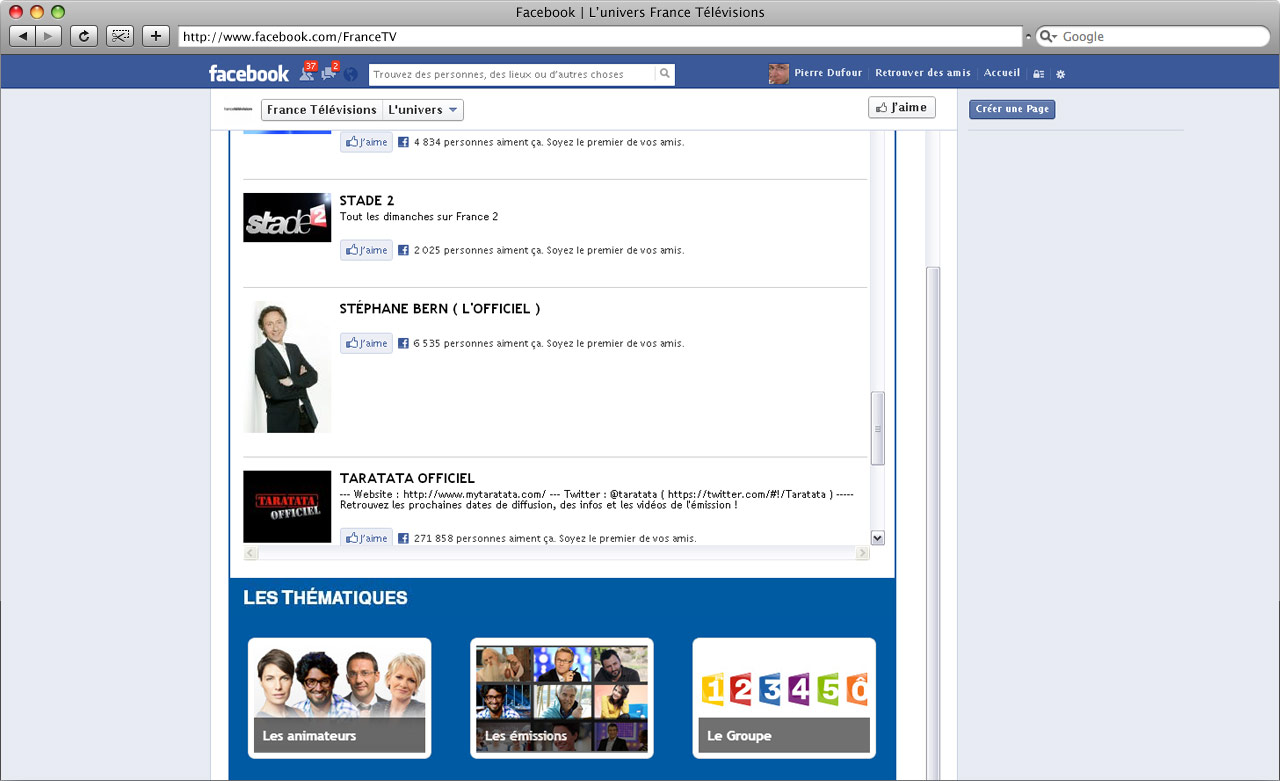Screen dimensions: 1280x781
Task: Click inner list vertical scrollbar thumb
Action: pos(878,428)
